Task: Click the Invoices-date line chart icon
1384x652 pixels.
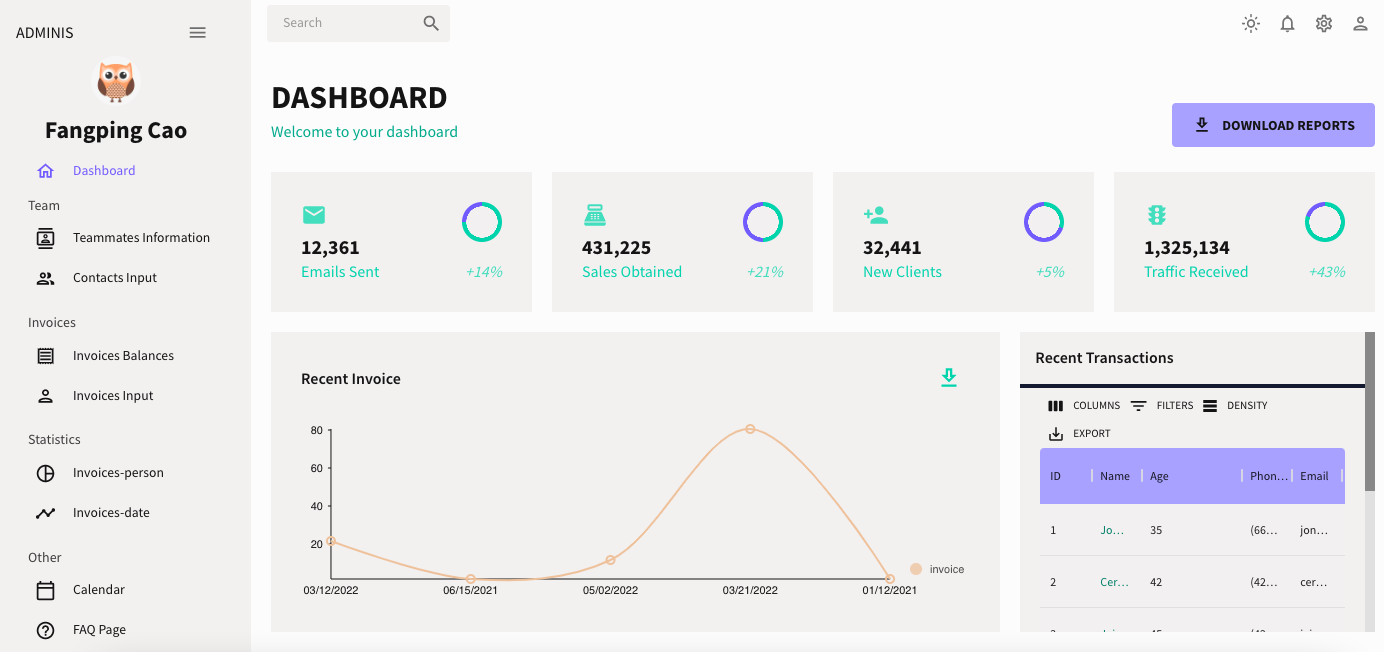Action: point(45,513)
